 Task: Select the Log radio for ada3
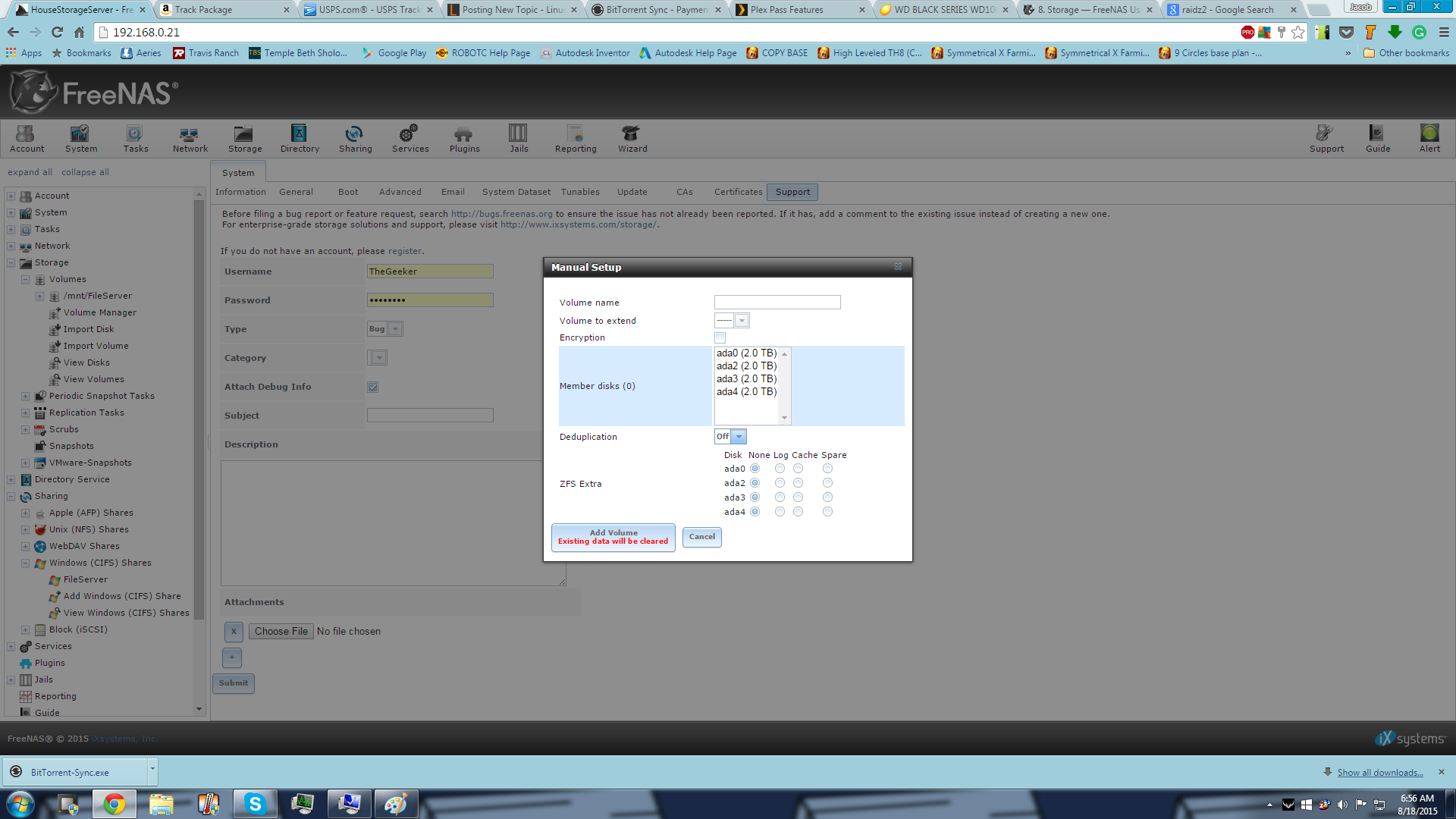point(780,497)
